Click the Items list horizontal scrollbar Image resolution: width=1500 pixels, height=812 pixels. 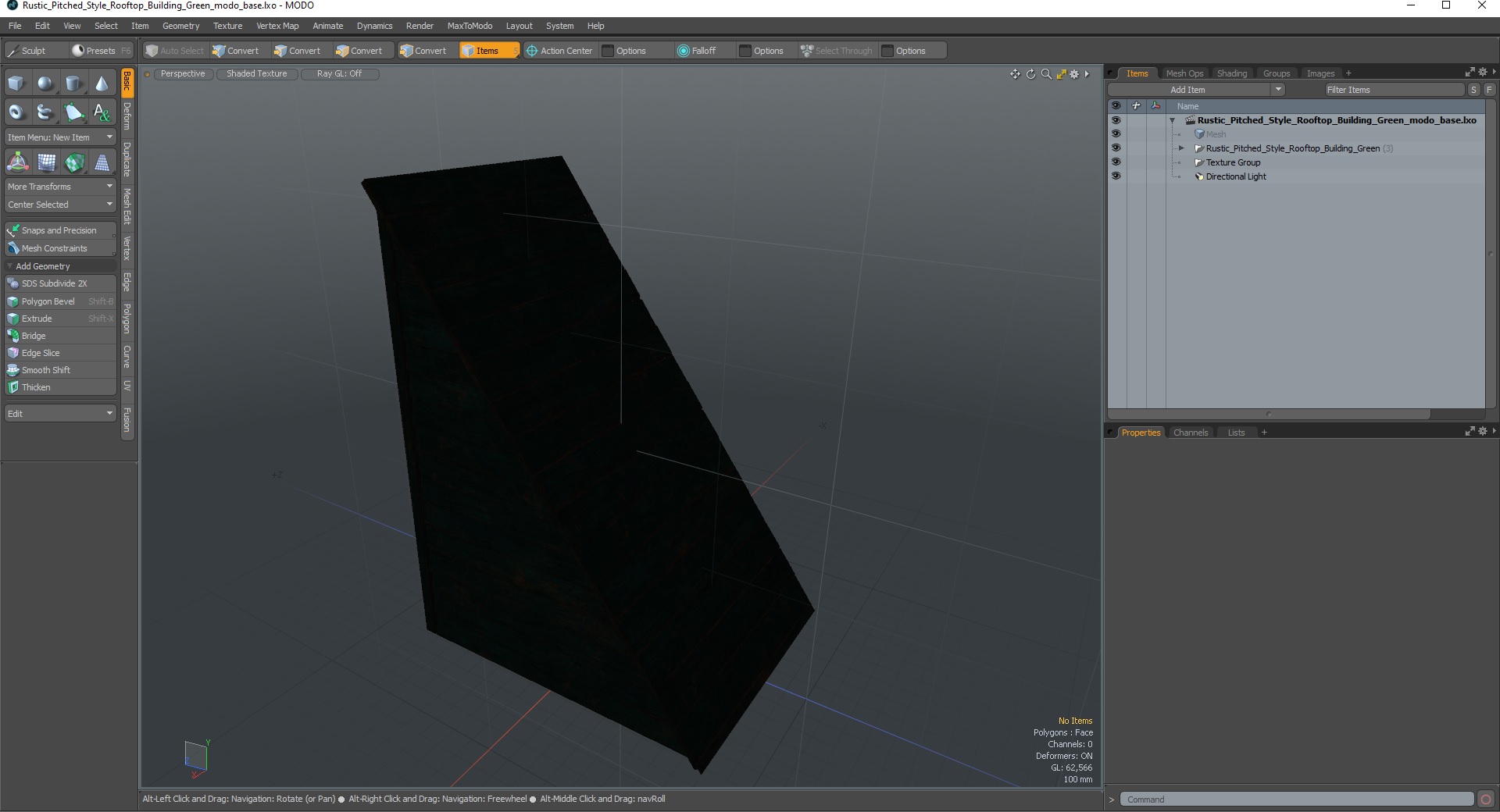pyautogui.click(x=1269, y=414)
